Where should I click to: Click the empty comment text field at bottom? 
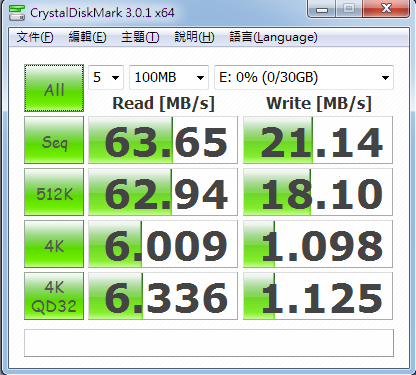tap(209, 343)
